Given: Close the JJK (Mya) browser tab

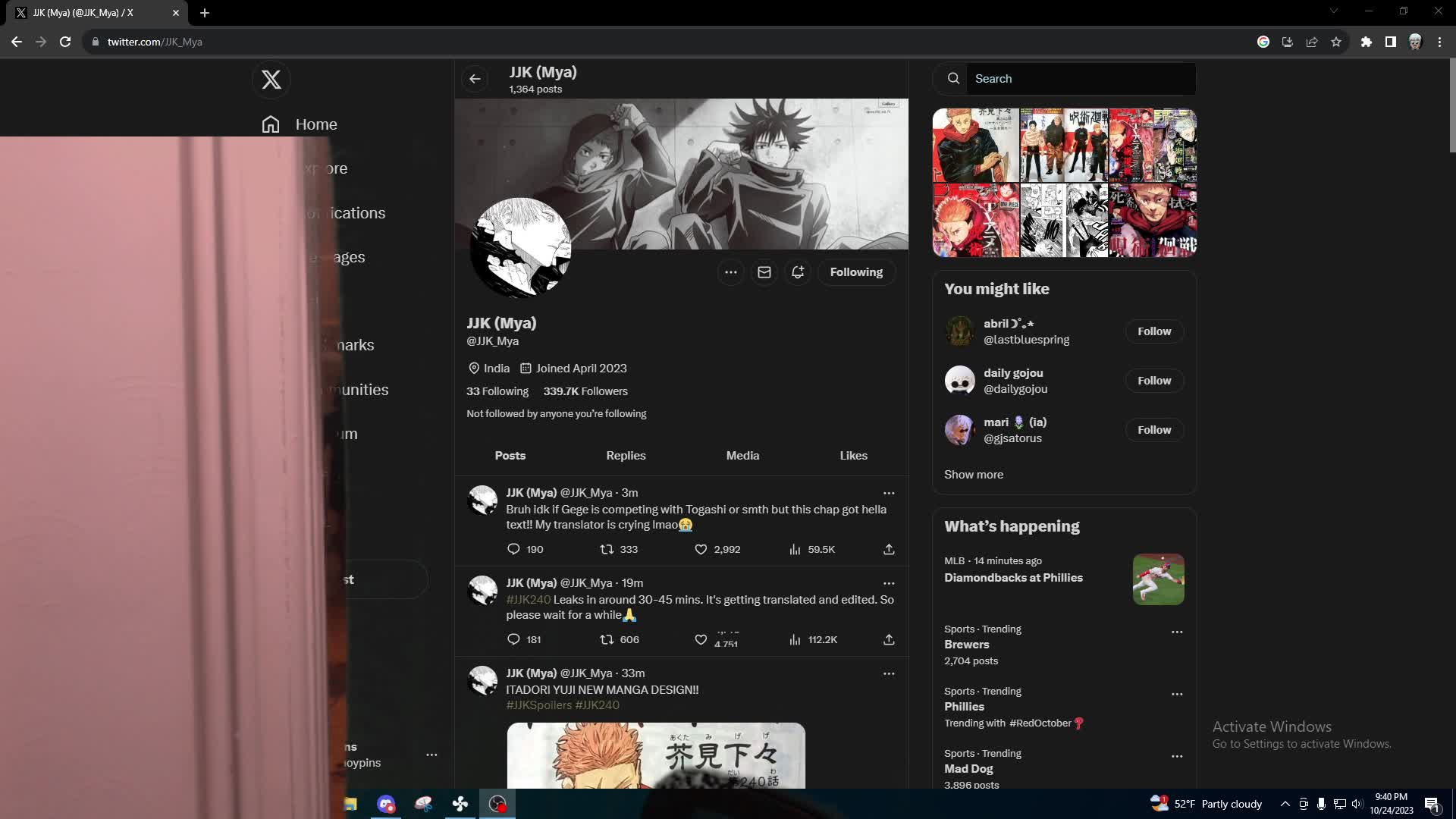Looking at the screenshot, I should pos(176,13).
